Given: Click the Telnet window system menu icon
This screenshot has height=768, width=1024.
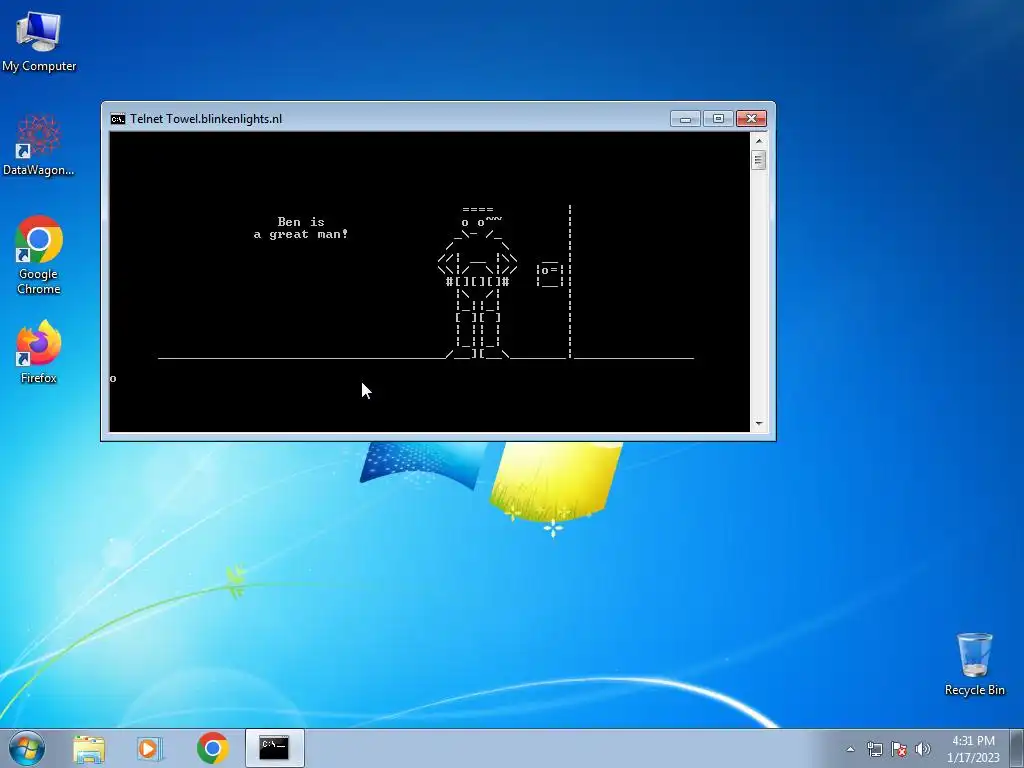Looking at the screenshot, I should [118, 119].
